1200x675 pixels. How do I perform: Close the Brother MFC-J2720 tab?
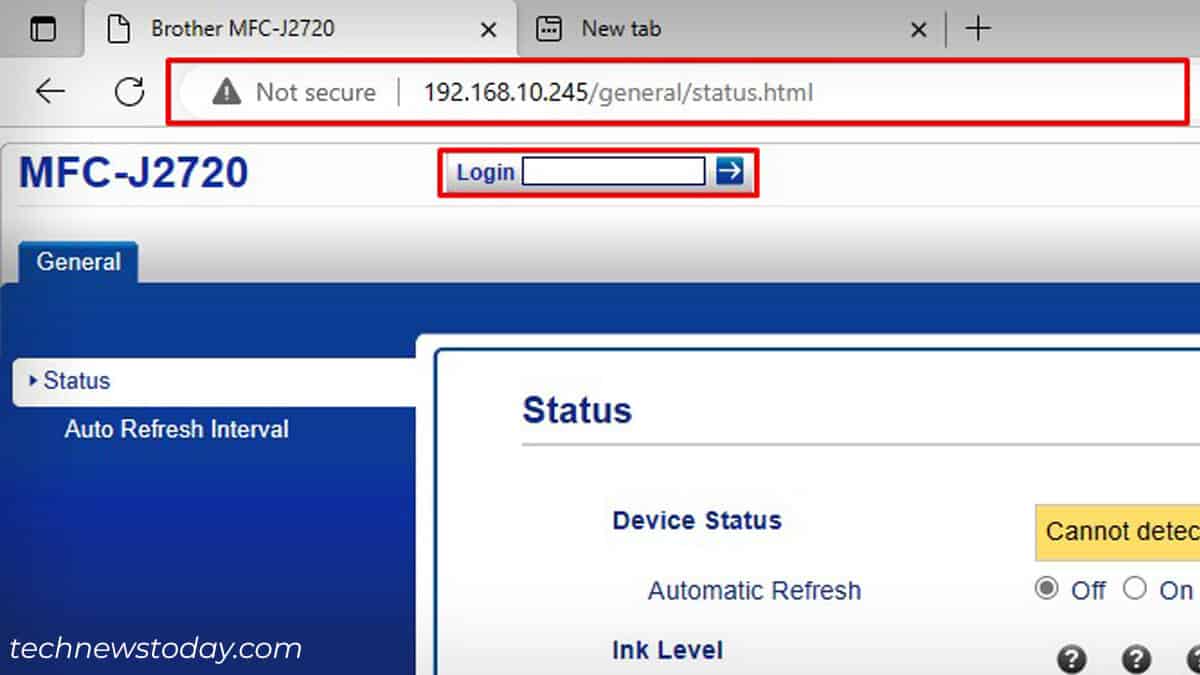coord(488,30)
